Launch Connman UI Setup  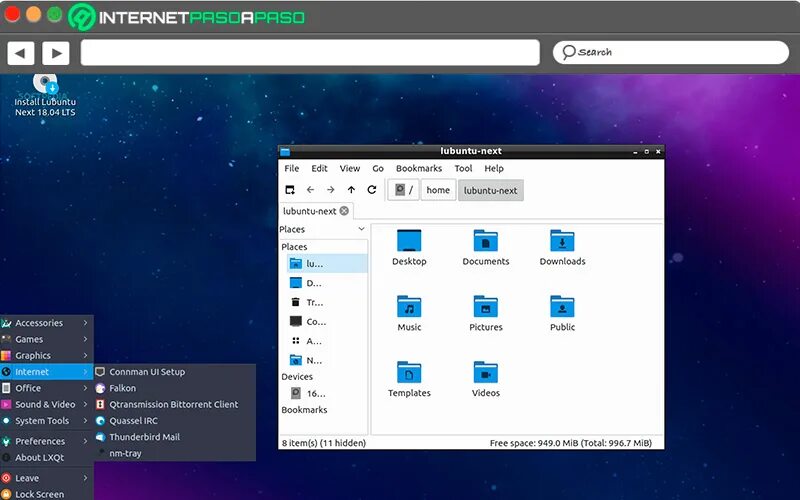(175, 372)
